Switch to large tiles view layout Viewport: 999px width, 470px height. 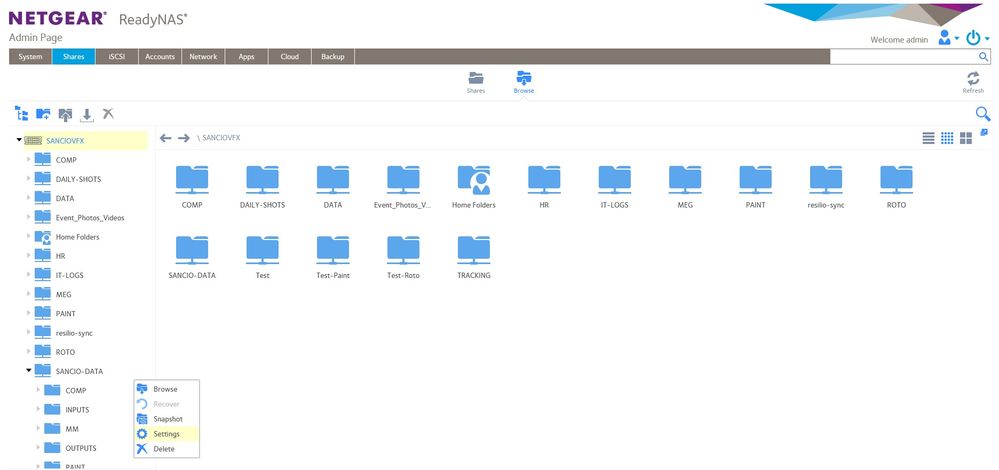[x=965, y=137]
